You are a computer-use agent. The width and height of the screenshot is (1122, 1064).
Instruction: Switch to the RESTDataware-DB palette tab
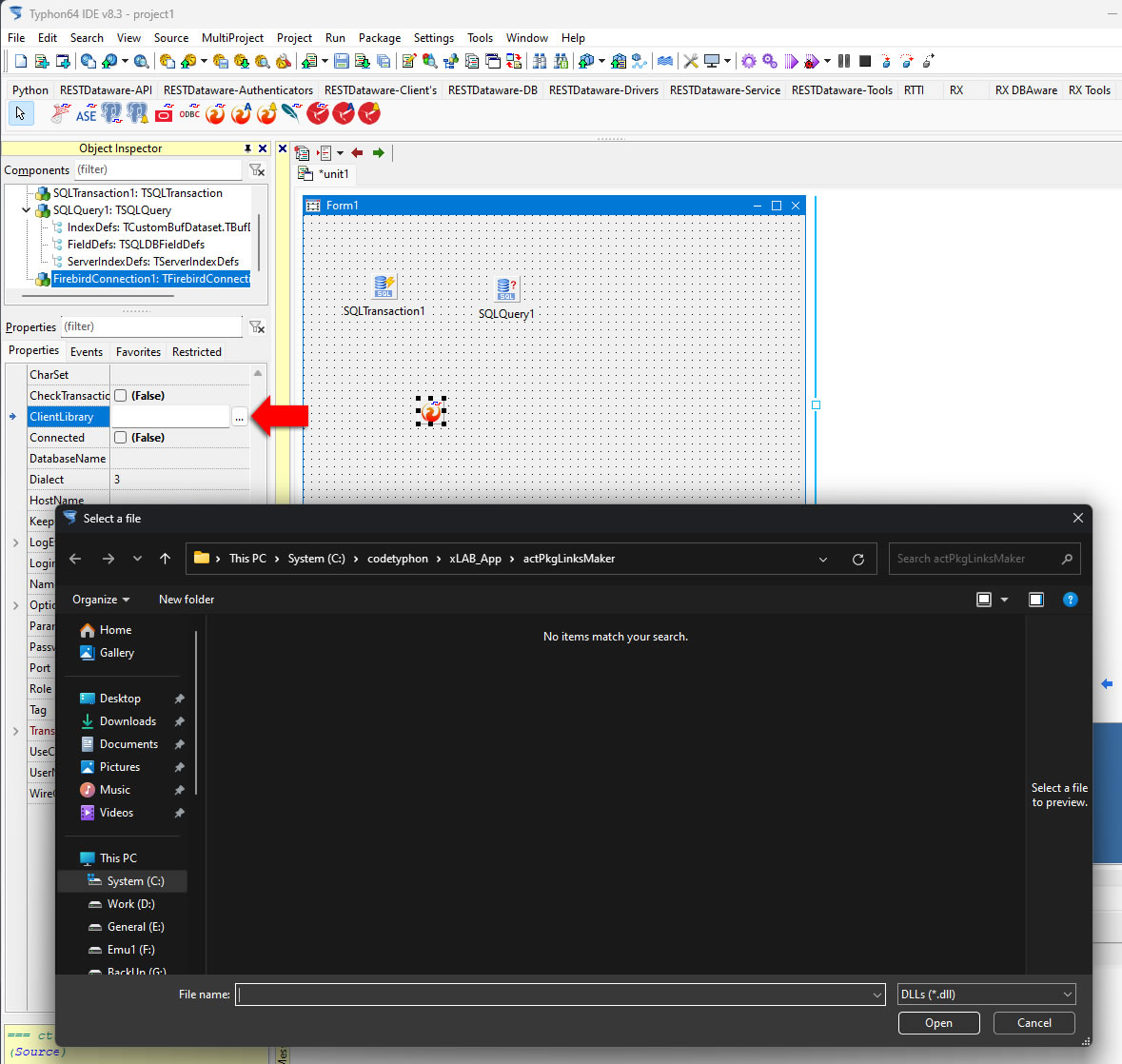coord(492,90)
